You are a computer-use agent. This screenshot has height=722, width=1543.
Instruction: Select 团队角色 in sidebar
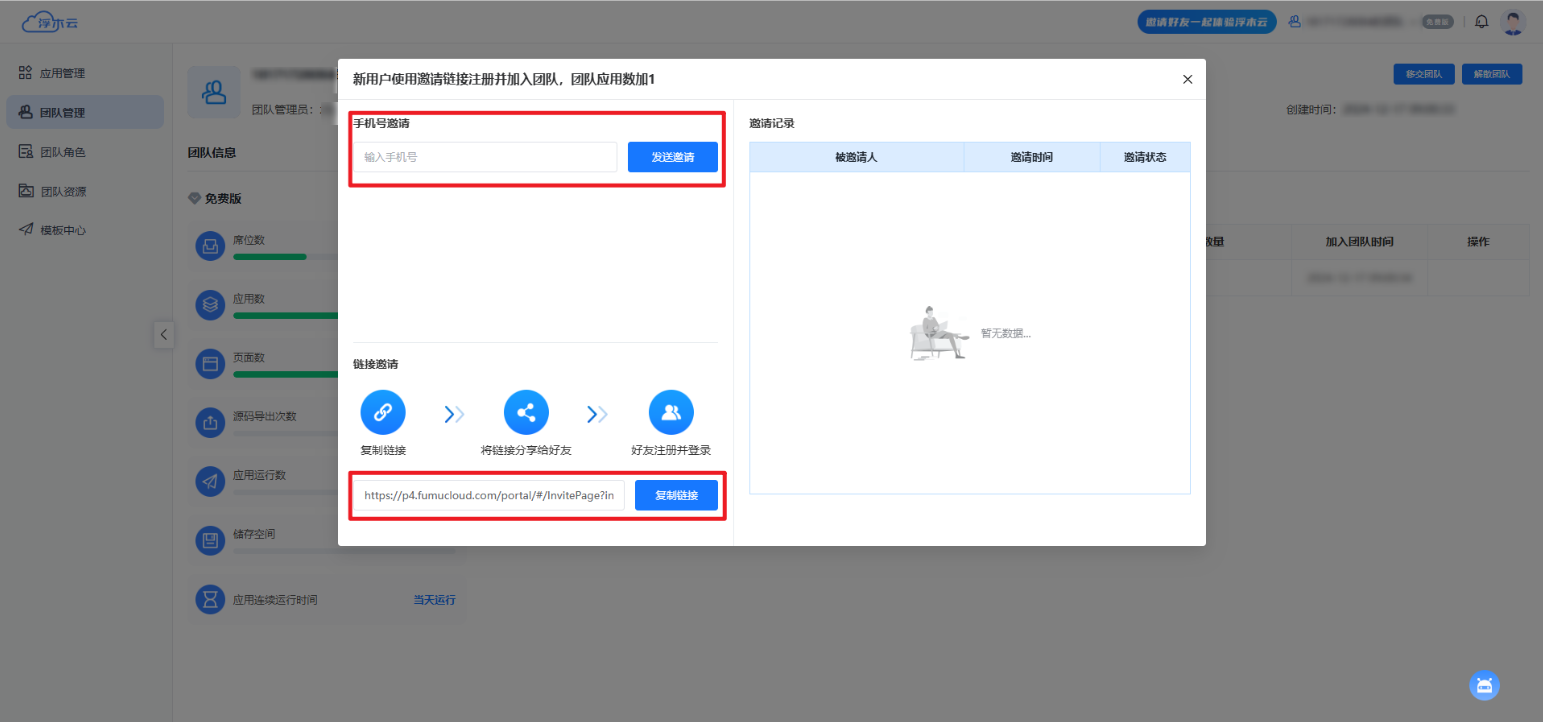click(x=62, y=152)
